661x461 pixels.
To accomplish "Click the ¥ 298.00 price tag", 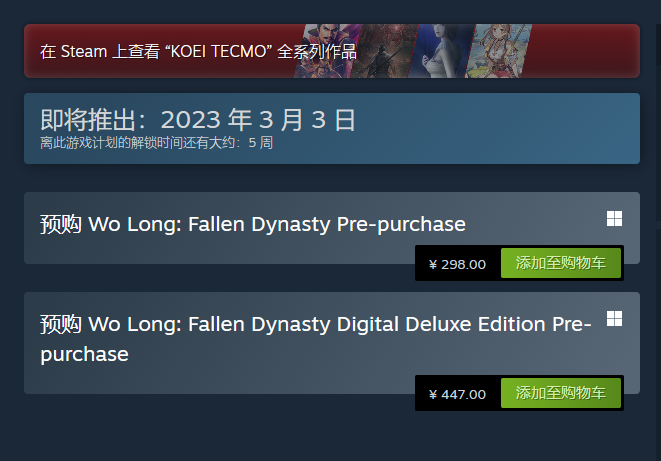I will pyautogui.click(x=457, y=265).
